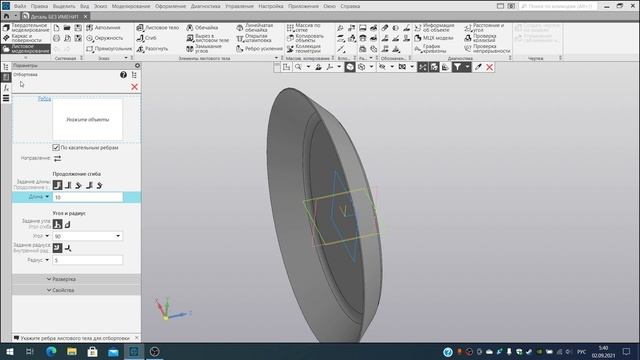Viewport: 640px width, 360px height.
Task: Select fifth Задание длины length mode
Action: [99, 185]
